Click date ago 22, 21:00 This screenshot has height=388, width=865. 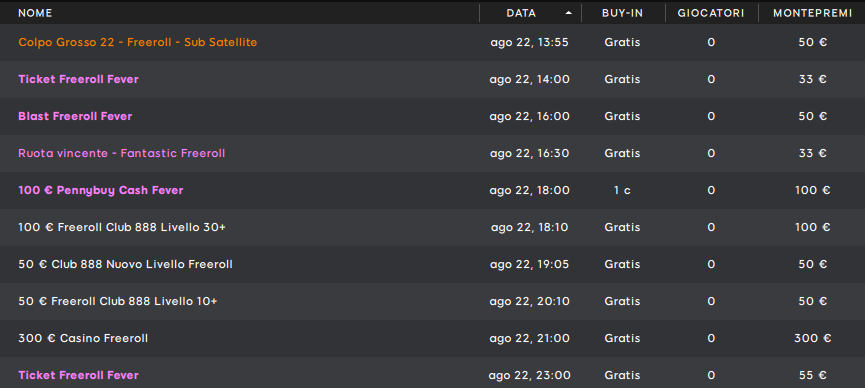530,338
